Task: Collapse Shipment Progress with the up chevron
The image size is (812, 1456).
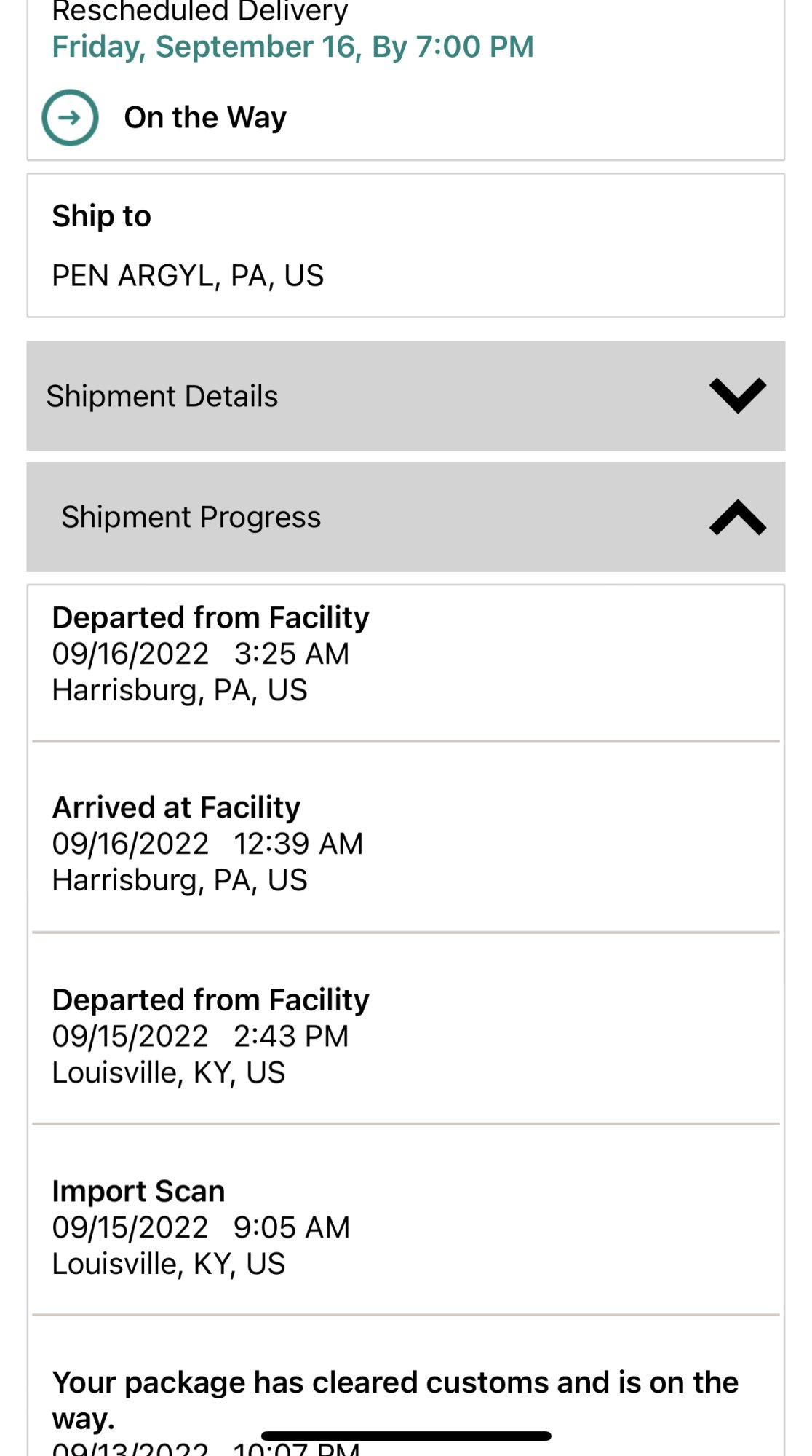Action: pos(737,517)
